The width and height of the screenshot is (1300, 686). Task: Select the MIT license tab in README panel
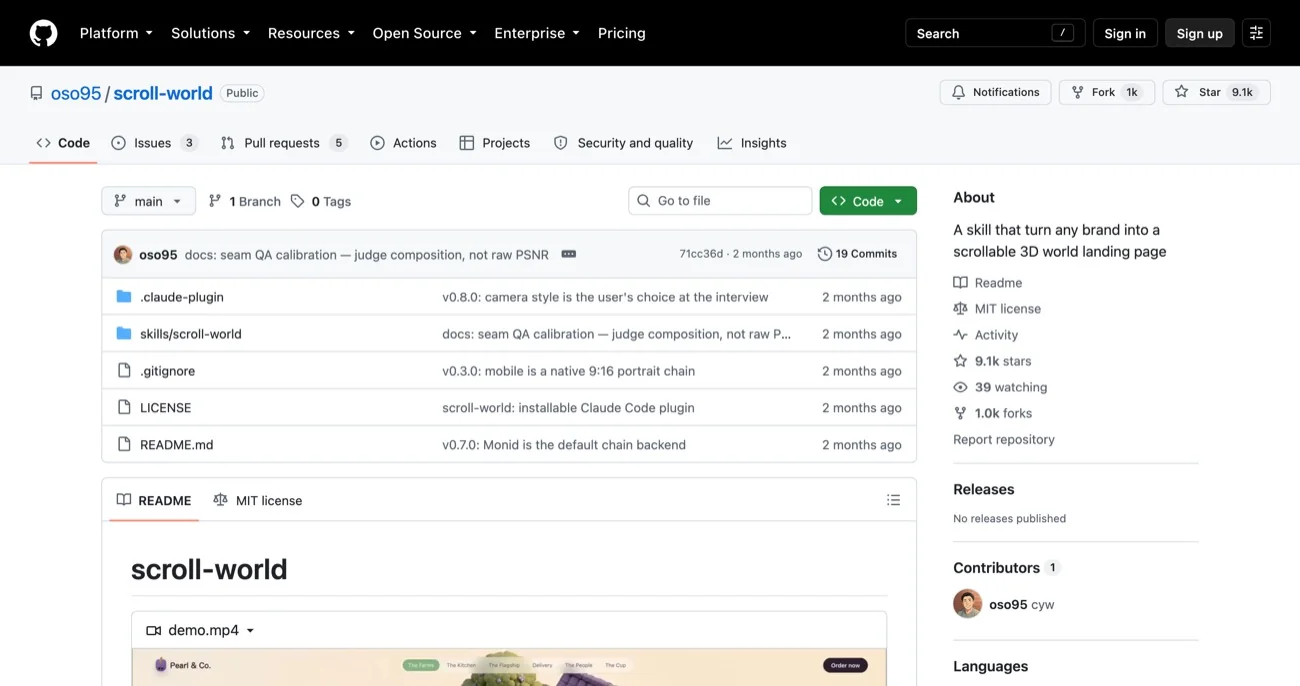tap(258, 500)
